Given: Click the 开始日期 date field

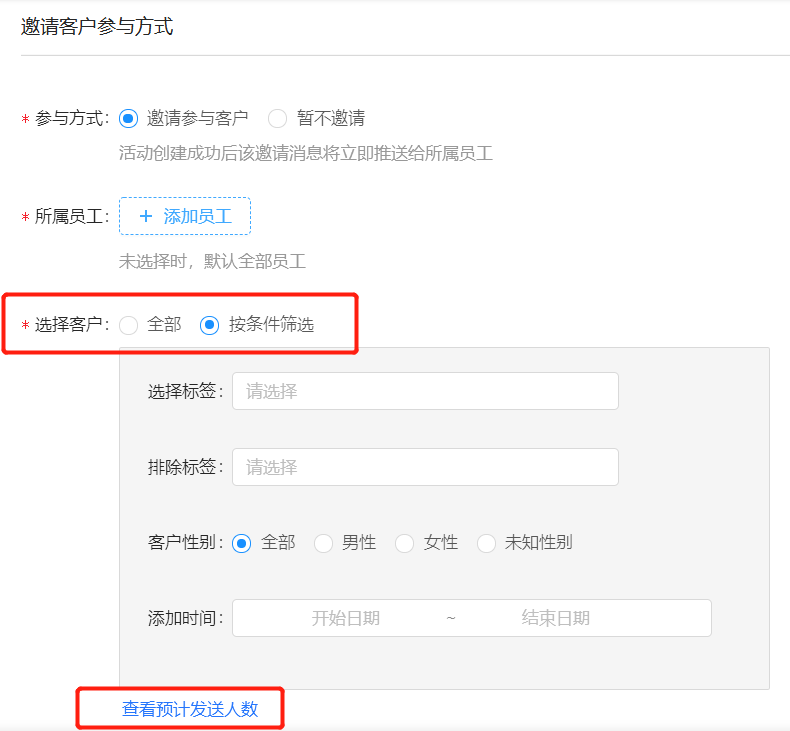Looking at the screenshot, I should tap(346, 618).
